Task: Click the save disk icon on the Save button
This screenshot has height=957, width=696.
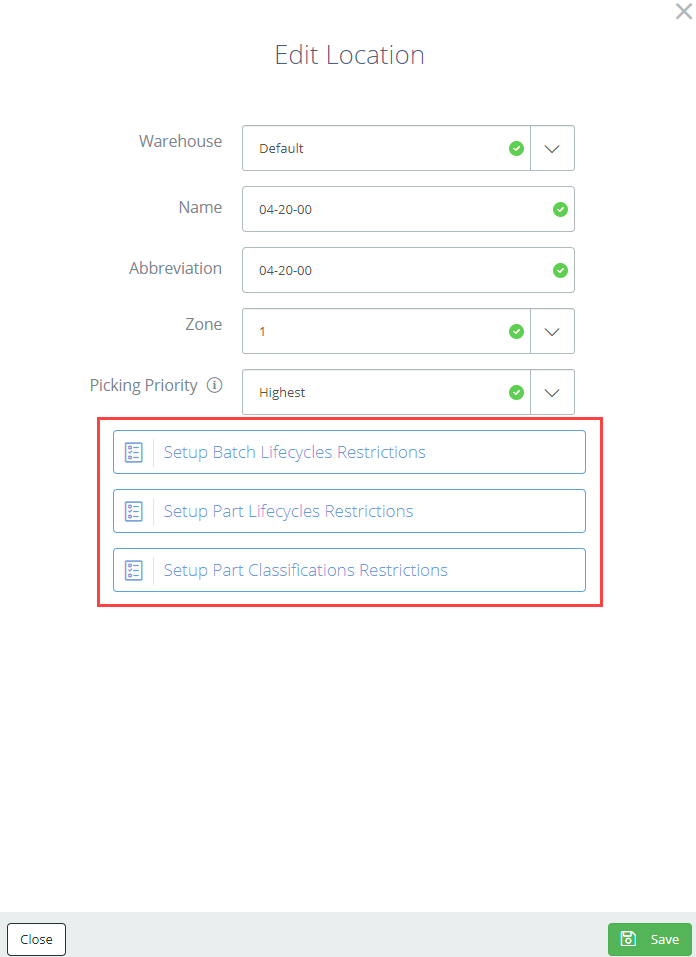Action: [x=628, y=939]
